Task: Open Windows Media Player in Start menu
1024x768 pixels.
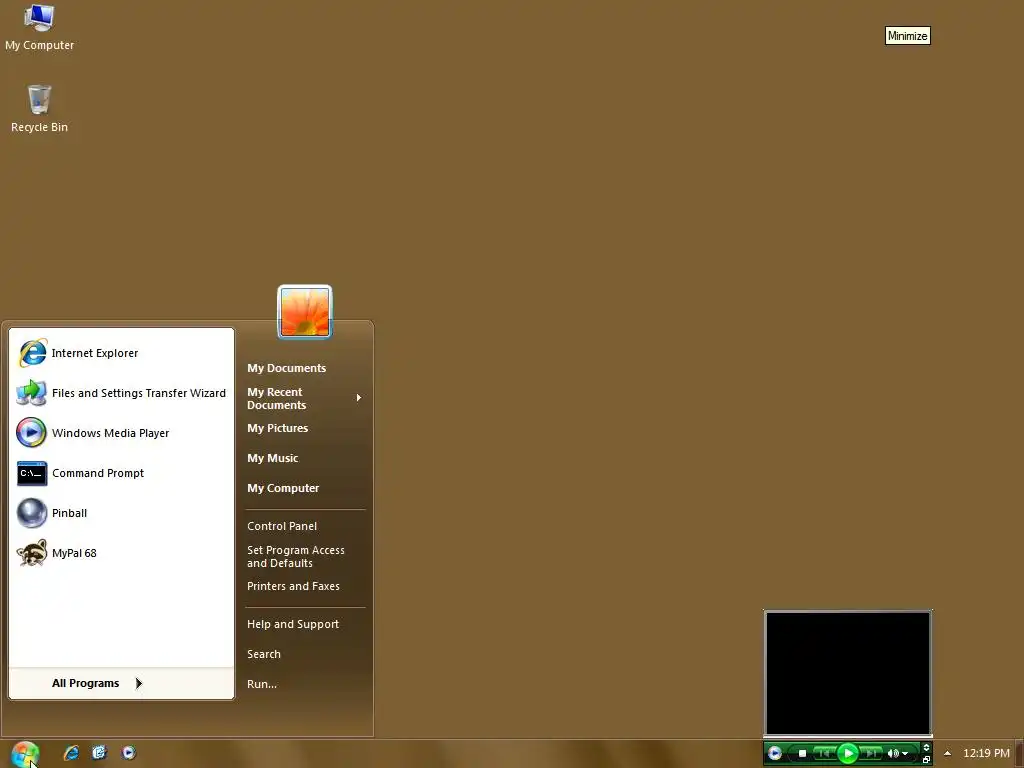Action: coord(121,433)
